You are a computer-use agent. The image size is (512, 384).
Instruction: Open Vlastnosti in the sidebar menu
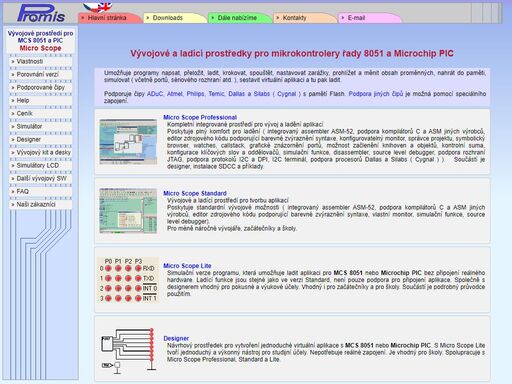click(x=41, y=61)
